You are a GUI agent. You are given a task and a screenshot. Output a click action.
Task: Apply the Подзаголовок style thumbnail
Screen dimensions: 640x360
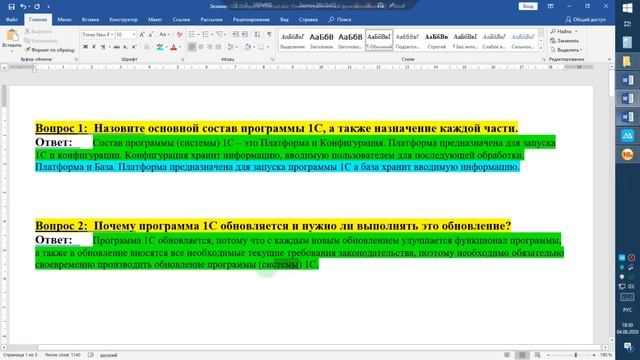[407, 40]
